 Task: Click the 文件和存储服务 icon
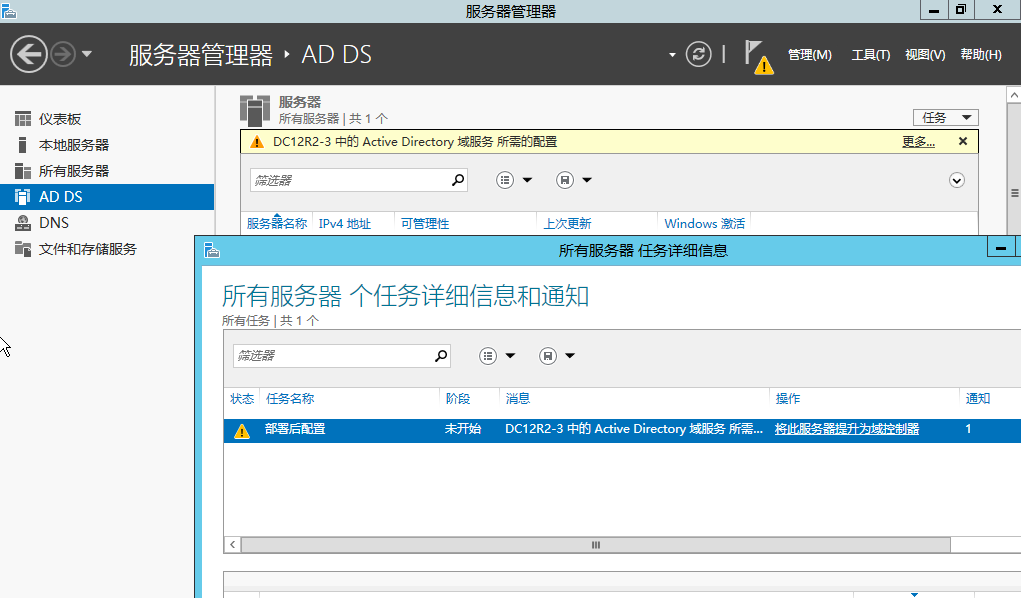pyautogui.click(x=23, y=249)
